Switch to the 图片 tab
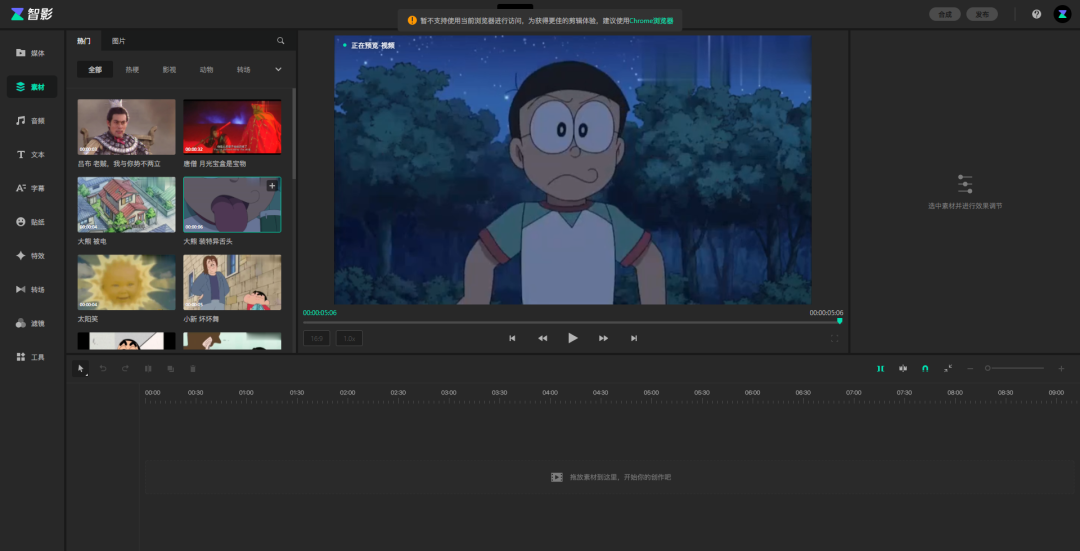This screenshot has width=1080, height=551. point(118,41)
